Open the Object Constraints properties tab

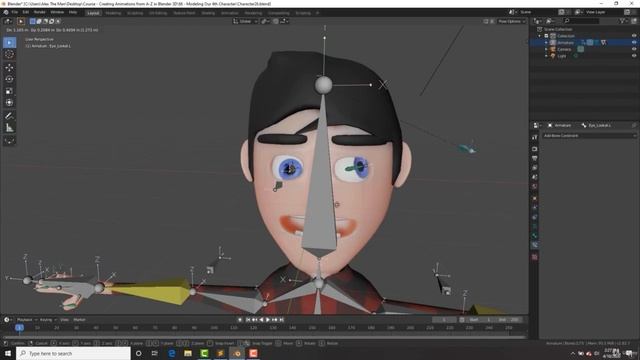[535, 217]
